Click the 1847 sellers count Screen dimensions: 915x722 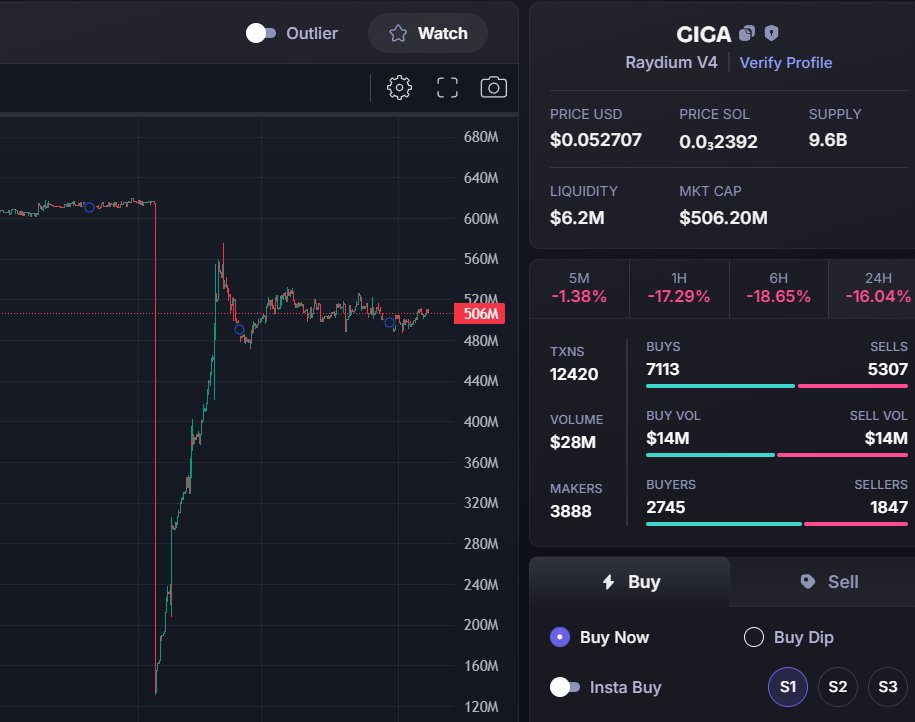tap(889, 507)
